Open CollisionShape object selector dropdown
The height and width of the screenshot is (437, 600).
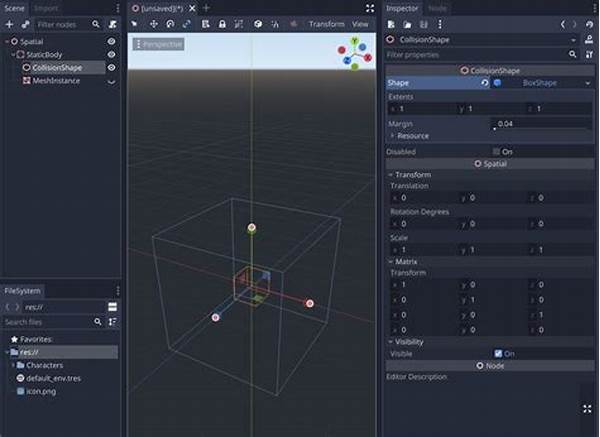(x=573, y=40)
